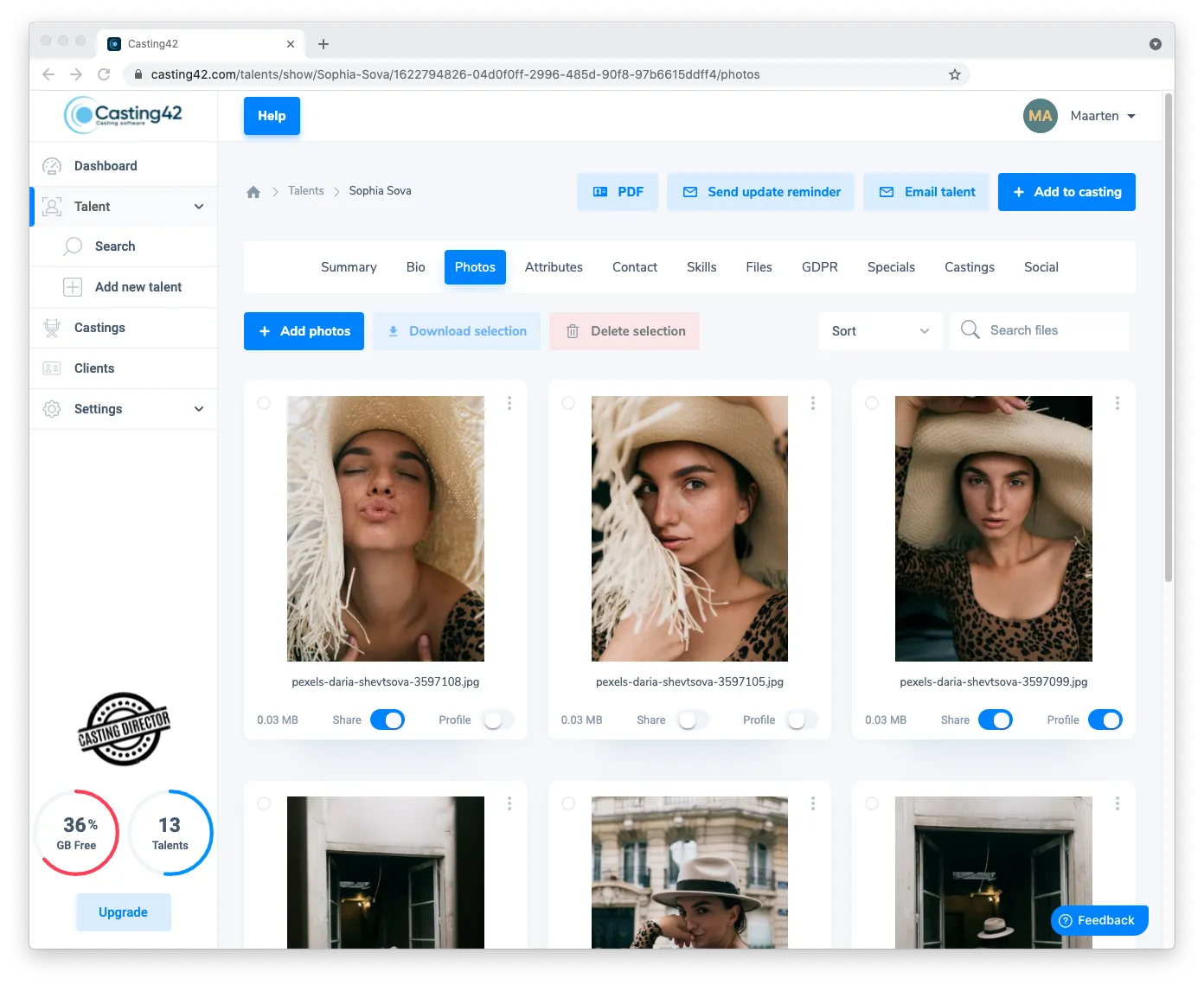
Task: Open the Maarten account dropdown
Action: 1103,116
